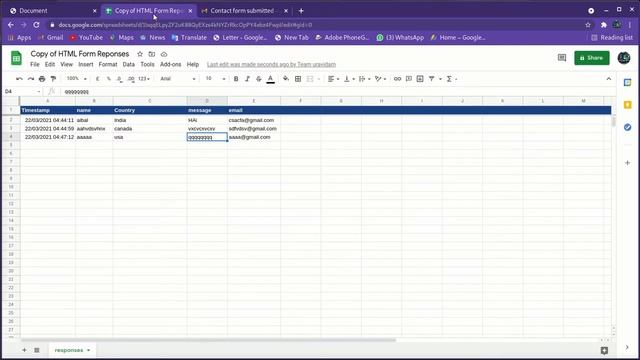Toggle bold formatting
This screenshot has height=360, width=640.
(236, 79)
